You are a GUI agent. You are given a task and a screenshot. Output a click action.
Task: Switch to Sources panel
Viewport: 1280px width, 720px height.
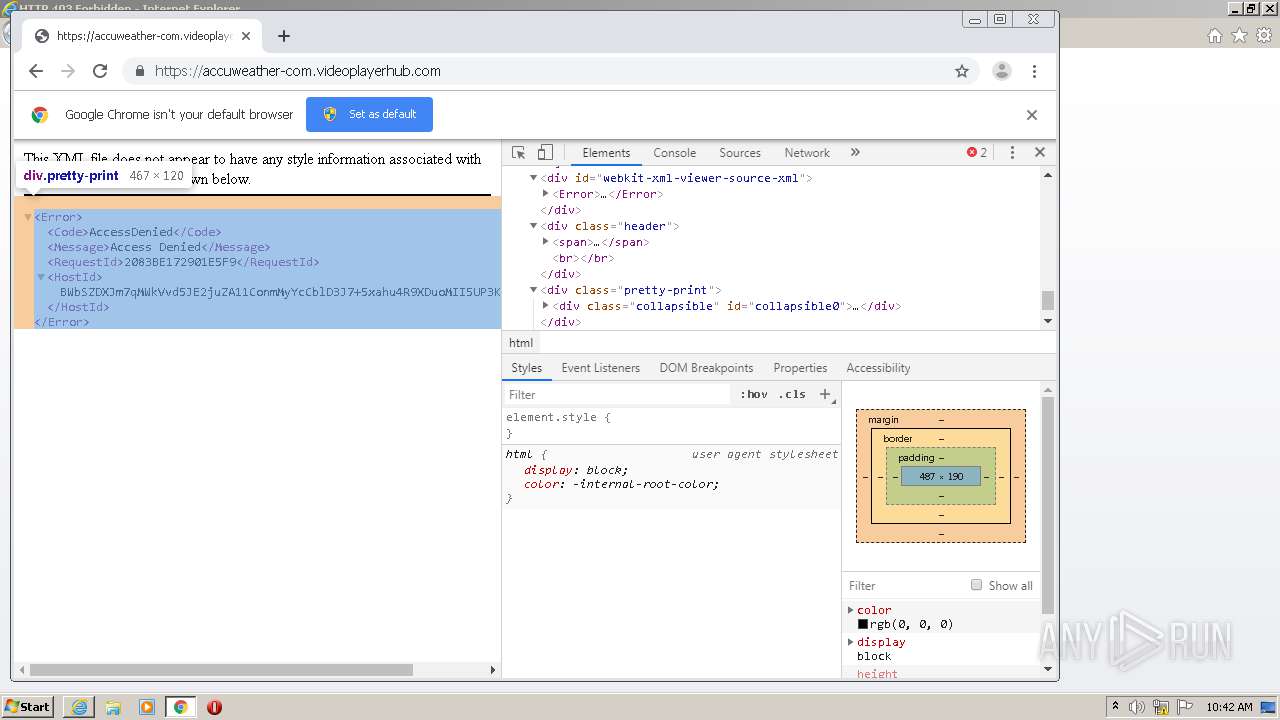740,153
